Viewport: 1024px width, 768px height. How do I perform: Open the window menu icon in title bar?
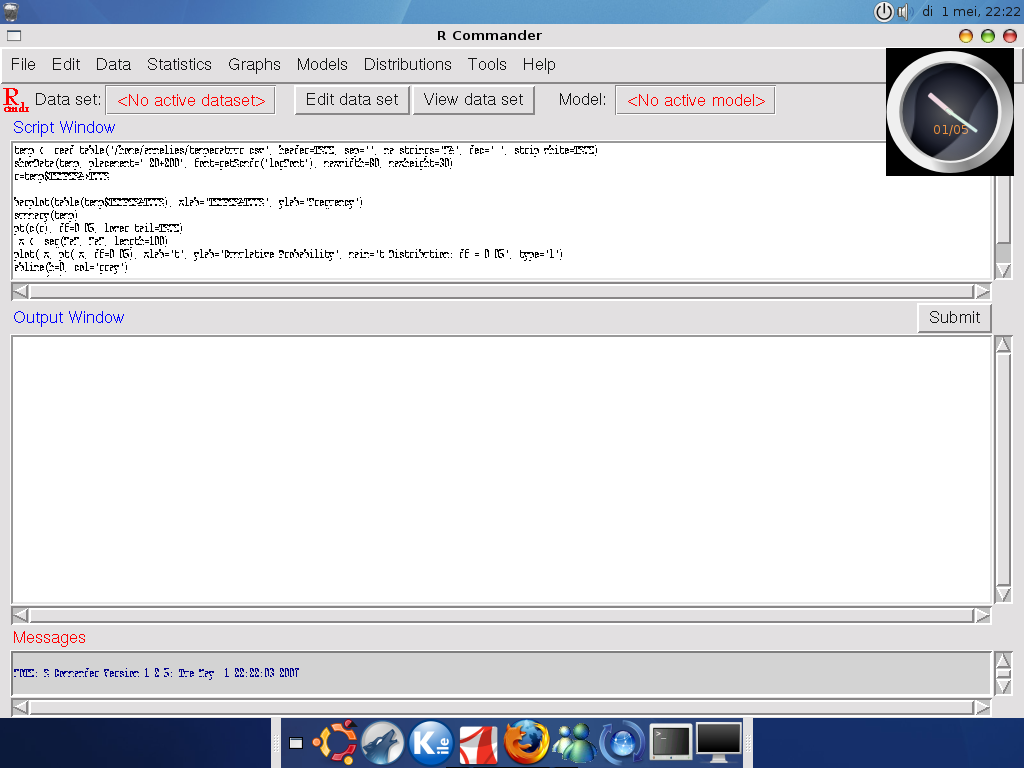coord(14,36)
